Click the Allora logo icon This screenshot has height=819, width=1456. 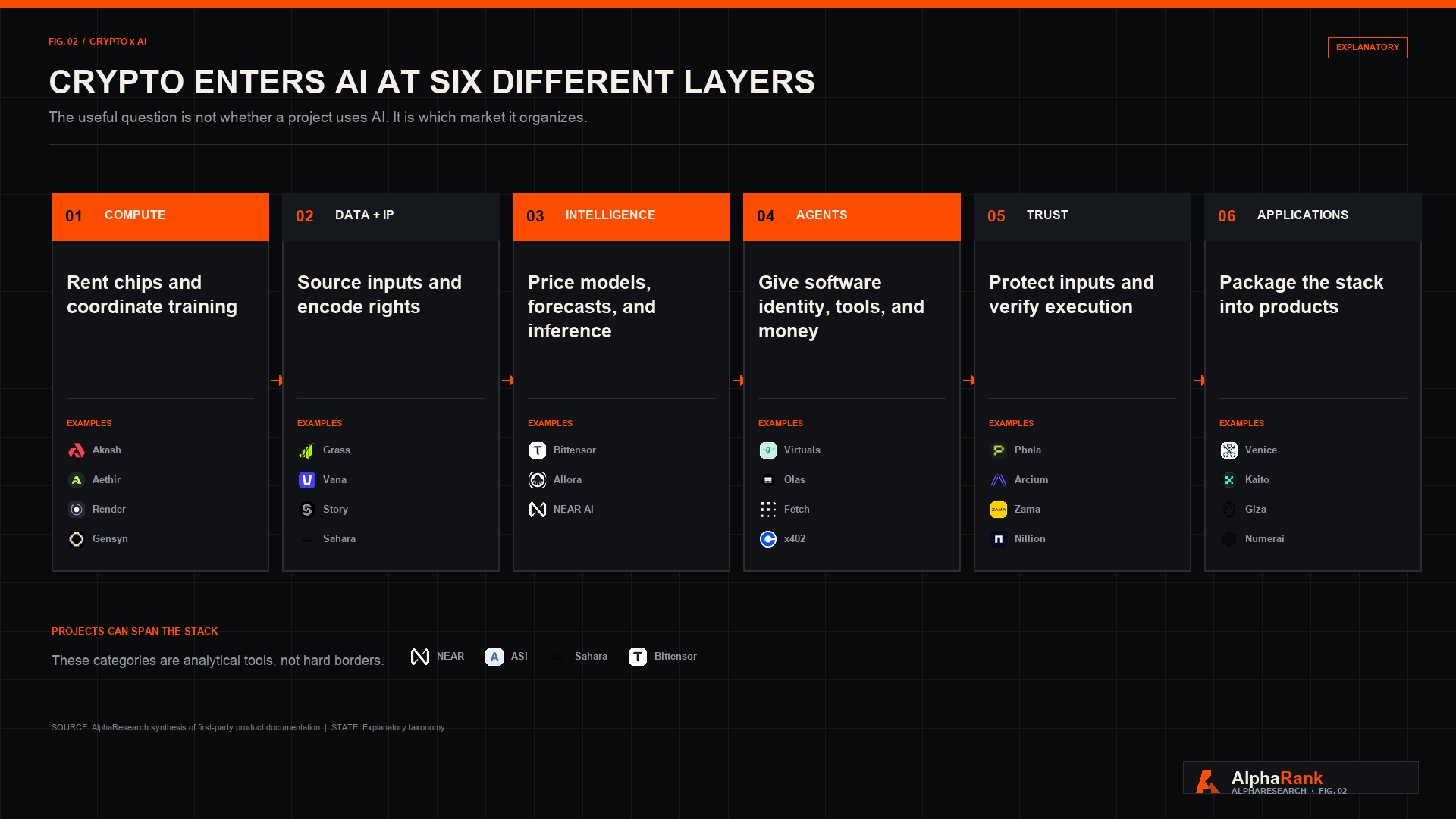[x=538, y=480]
